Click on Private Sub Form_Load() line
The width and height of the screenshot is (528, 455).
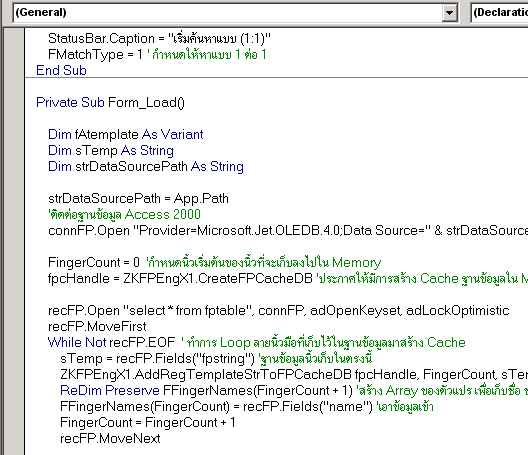(110, 102)
